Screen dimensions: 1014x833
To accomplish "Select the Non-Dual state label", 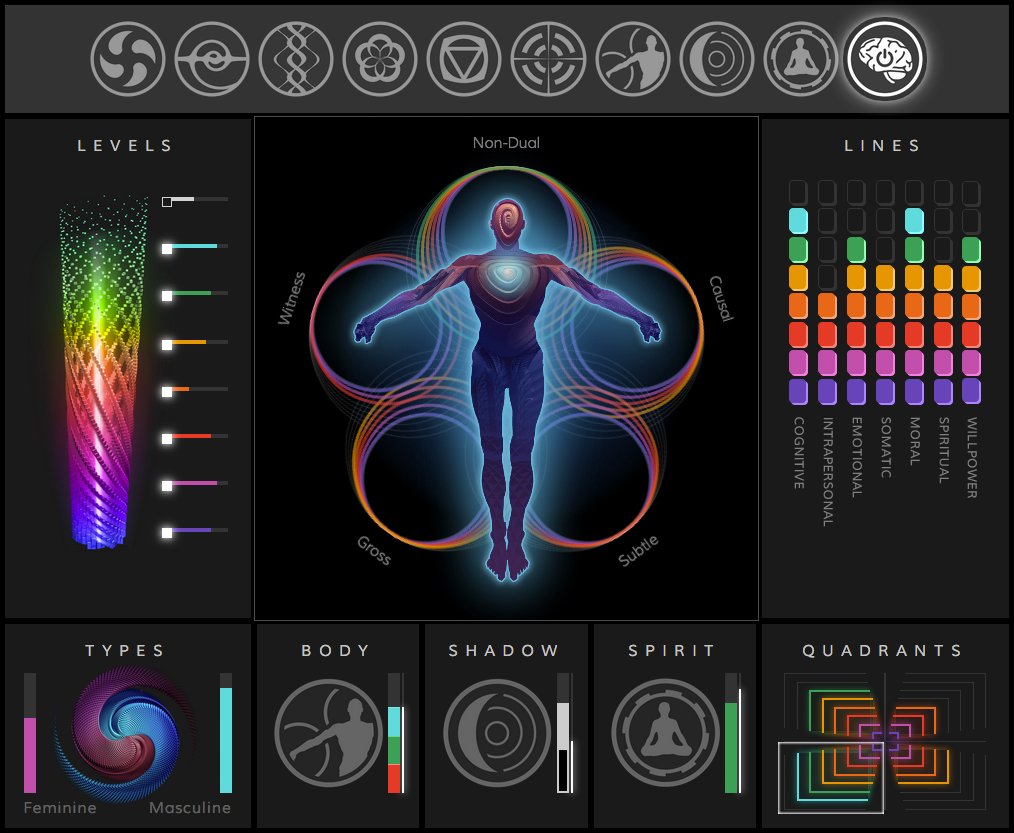I will coord(506,143).
